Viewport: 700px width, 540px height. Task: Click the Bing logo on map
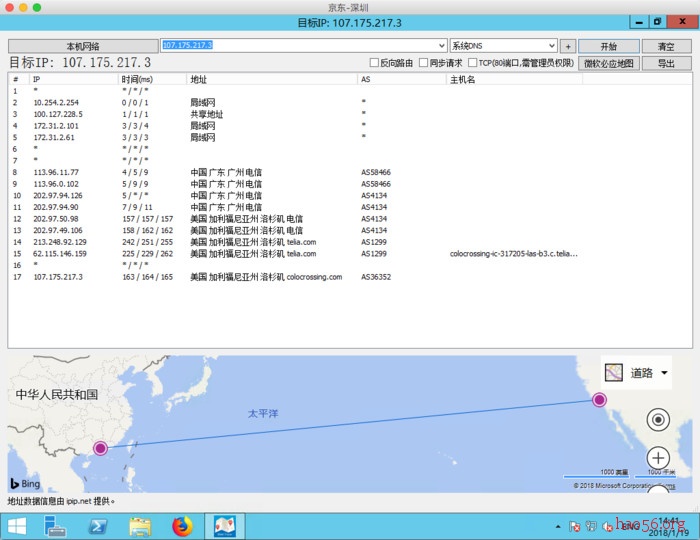pos(25,483)
